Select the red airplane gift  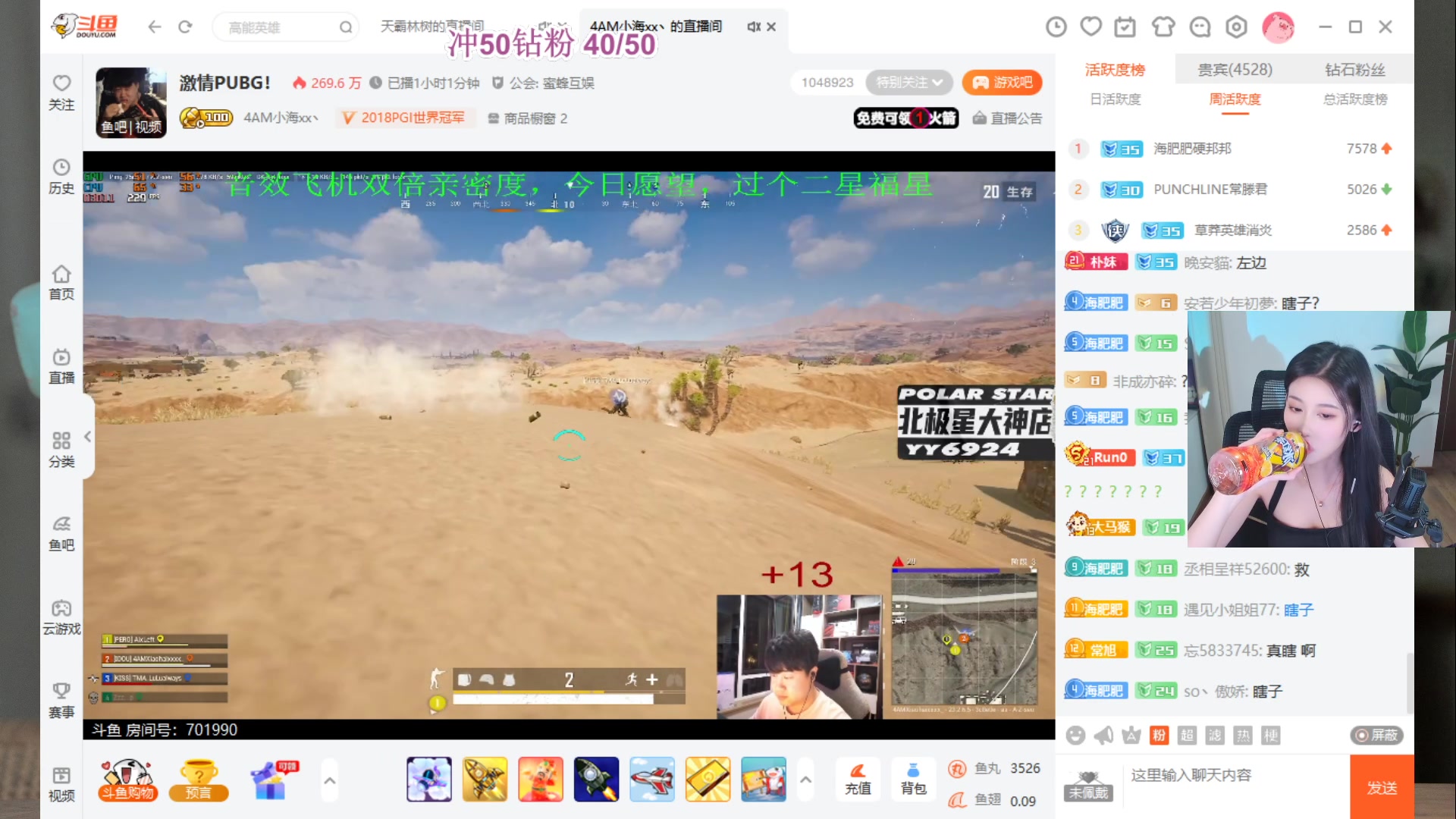click(x=651, y=779)
